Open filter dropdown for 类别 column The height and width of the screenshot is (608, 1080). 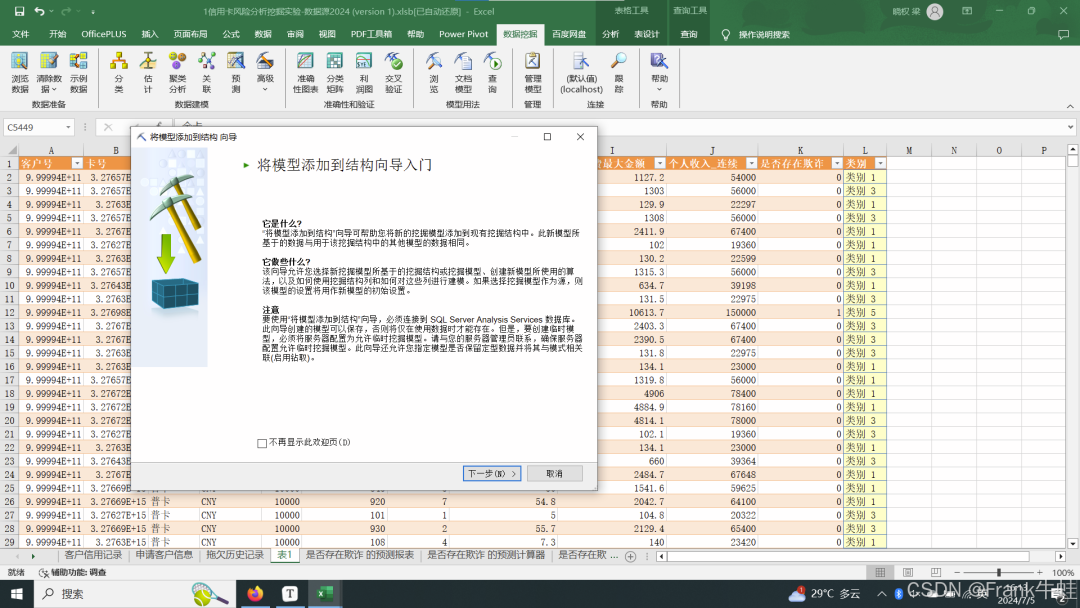pyautogui.click(x=880, y=163)
